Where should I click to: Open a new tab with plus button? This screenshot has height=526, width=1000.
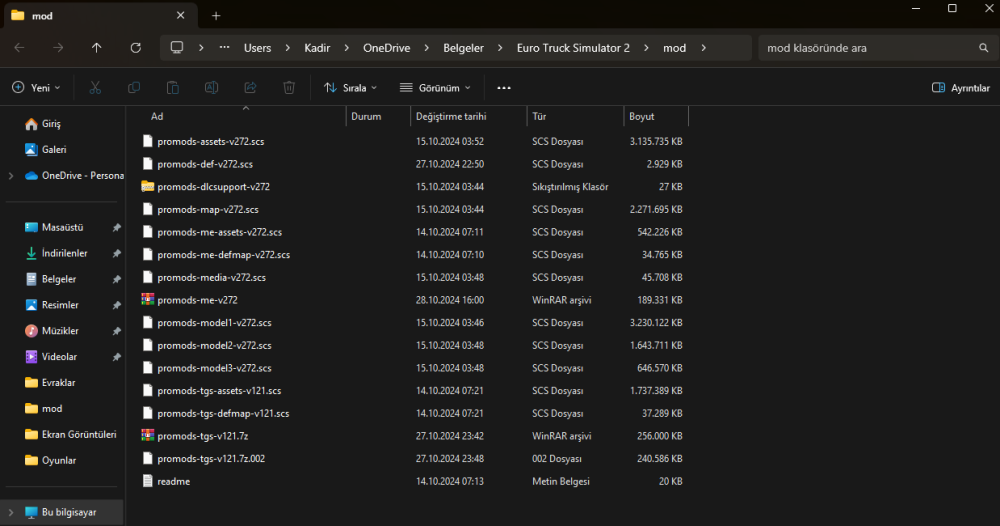coord(216,16)
